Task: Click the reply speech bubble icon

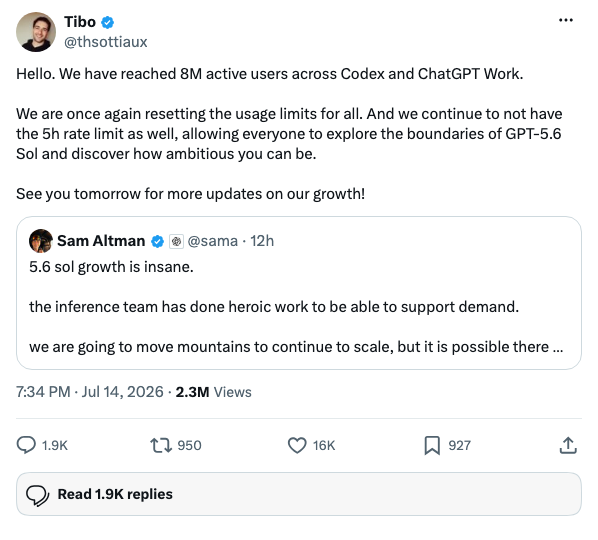Action: (x=26, y=445)
